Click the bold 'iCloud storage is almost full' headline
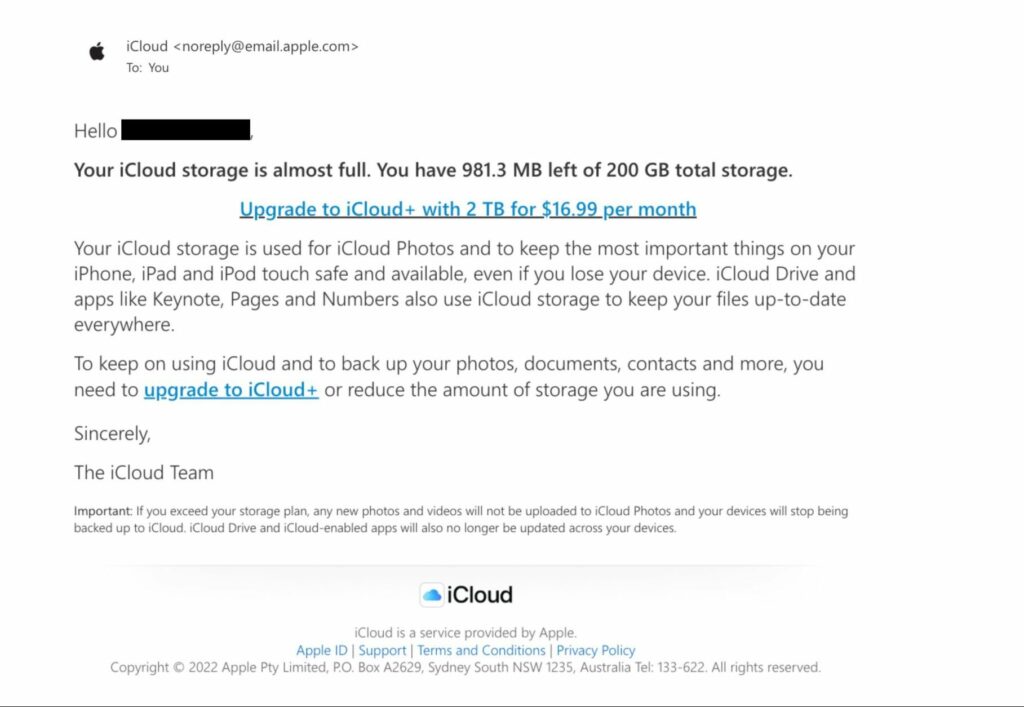1024x707 pixels. click(x=432, y=170)
